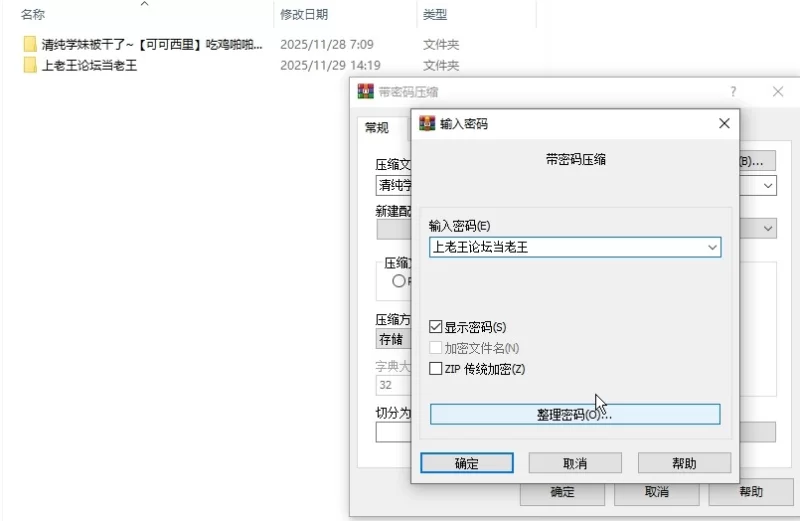Screen dimensions: 800x521
Task: Open the 存储 compression method dropdown
Action: (393, 339)
